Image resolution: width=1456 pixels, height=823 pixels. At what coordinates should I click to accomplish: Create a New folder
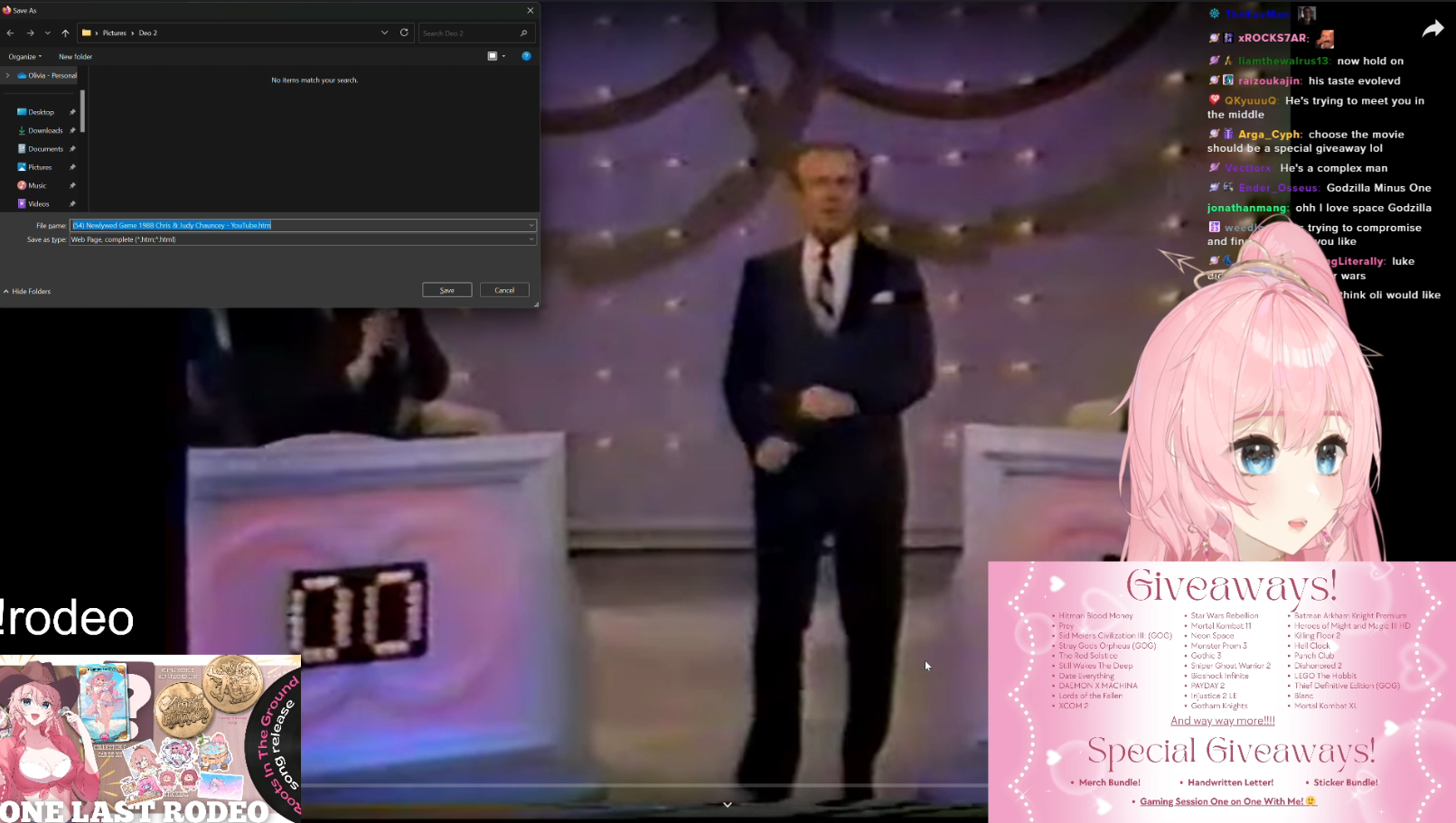point(76,56)
